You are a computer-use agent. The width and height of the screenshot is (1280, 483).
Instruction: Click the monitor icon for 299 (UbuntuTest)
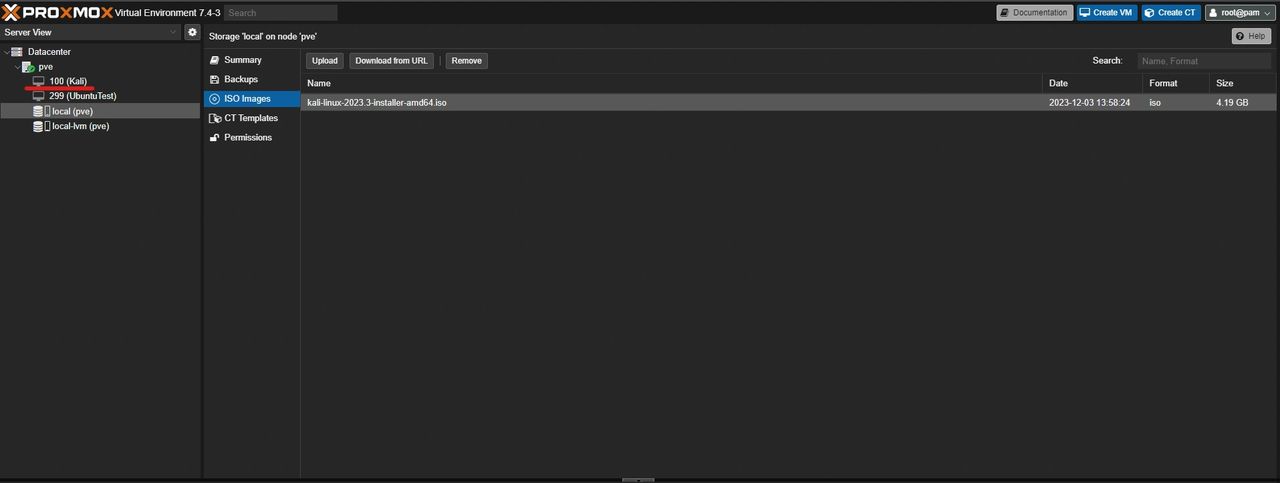click(x=39, y=96)
